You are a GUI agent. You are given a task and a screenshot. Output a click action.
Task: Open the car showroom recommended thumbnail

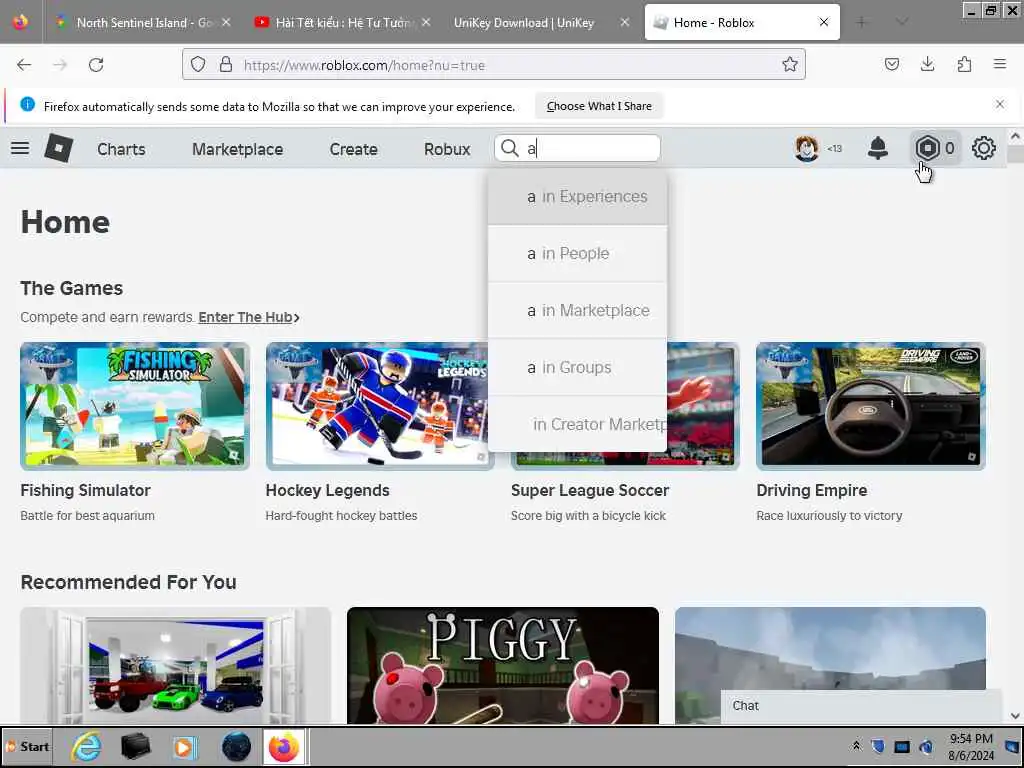pos(176,665)
